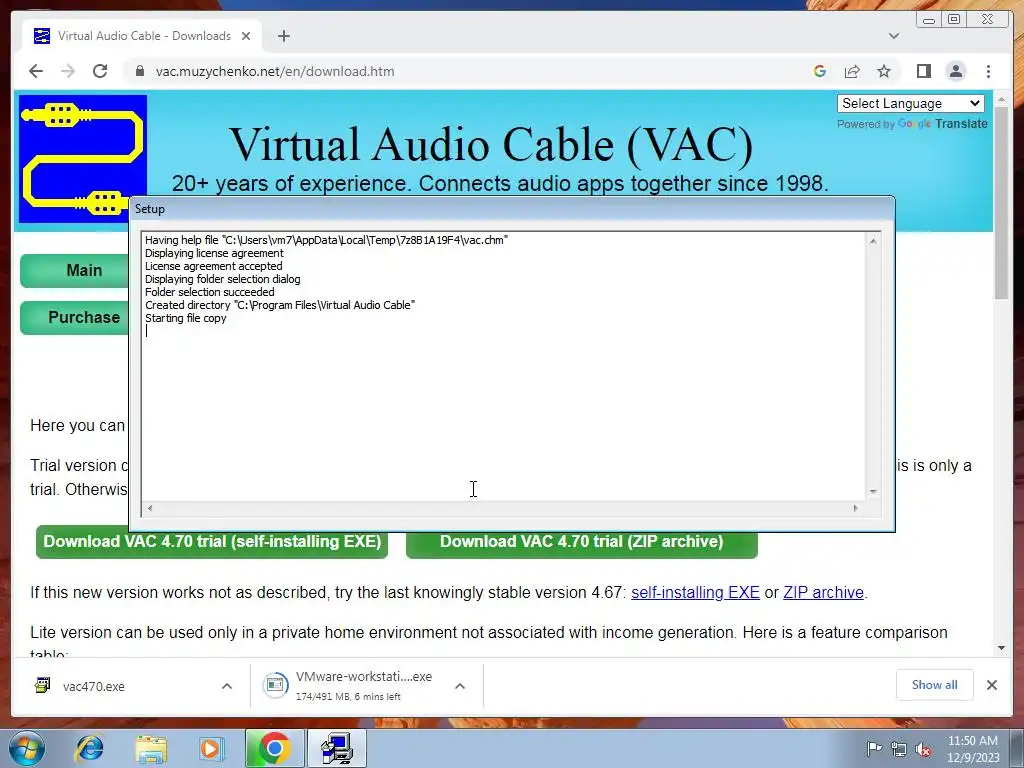Switch to the Setup installer taskbar icon

coord(337,748)
